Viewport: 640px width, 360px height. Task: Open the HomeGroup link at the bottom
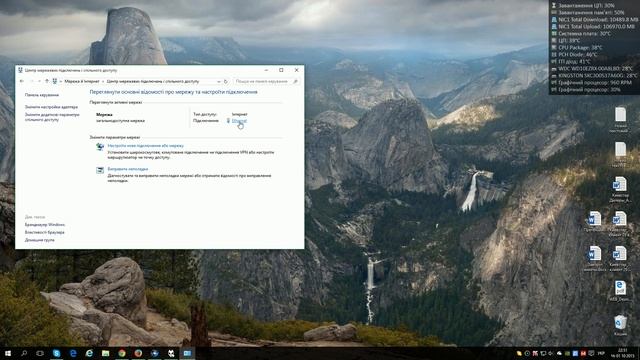pos(40,240)
